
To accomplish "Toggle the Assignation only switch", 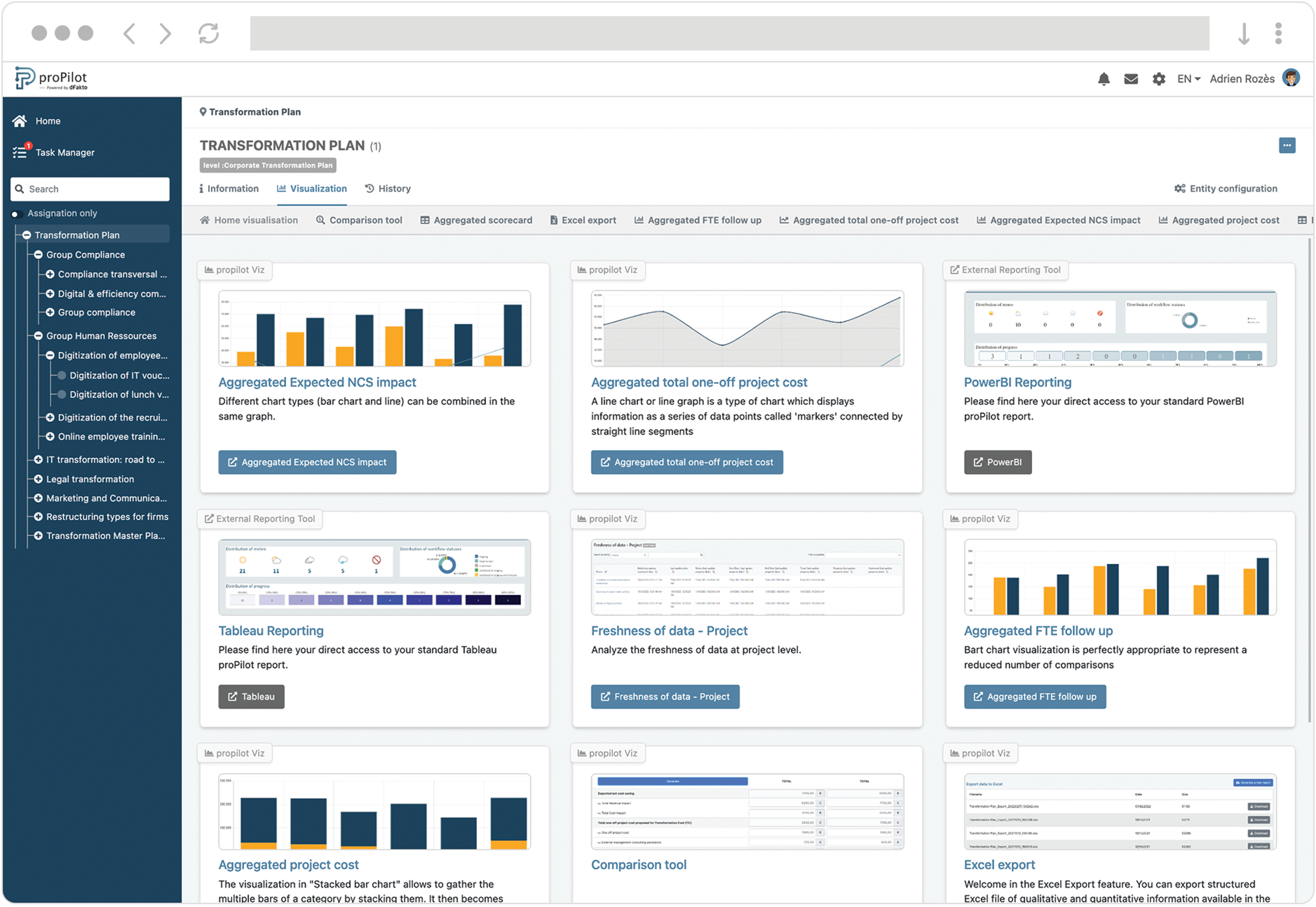I will tap(16, 214).
